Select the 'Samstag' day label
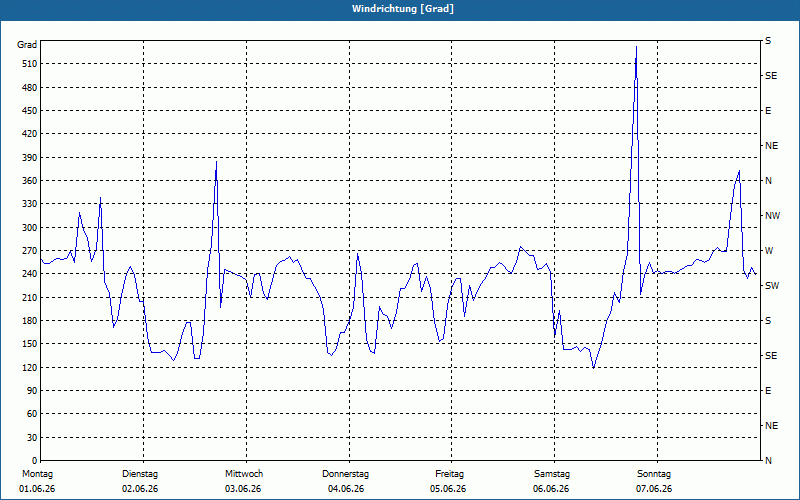 [x=552, y=474]
